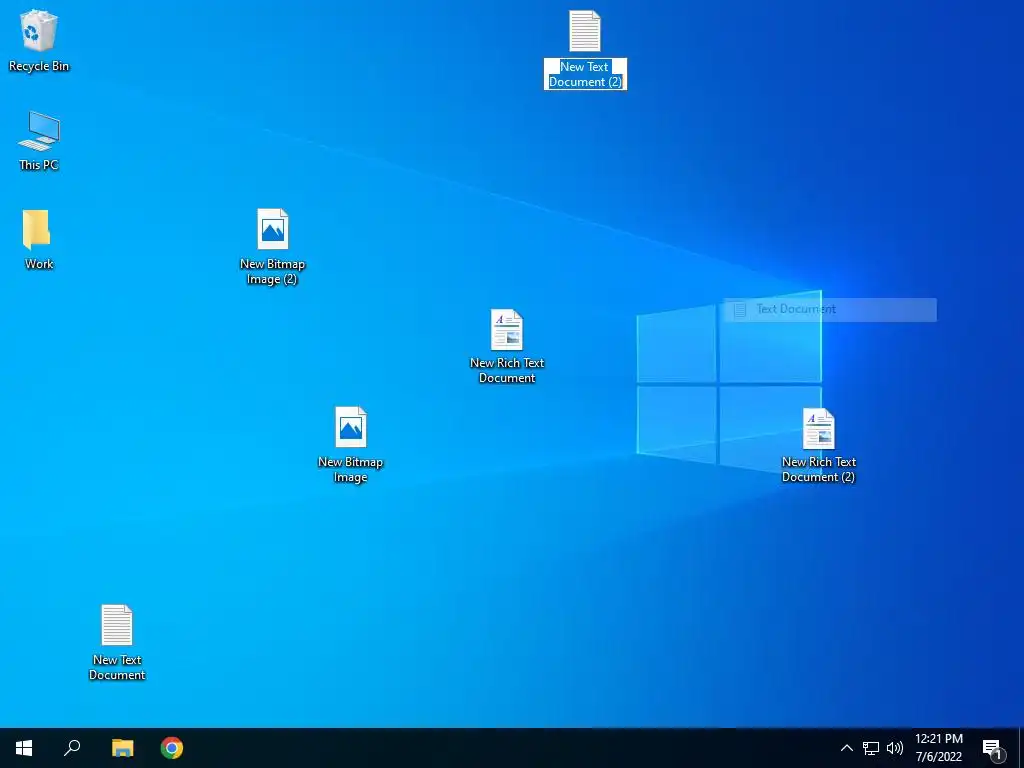
Task: Open File Explorer from the taskbar
Action: (122, 748)
